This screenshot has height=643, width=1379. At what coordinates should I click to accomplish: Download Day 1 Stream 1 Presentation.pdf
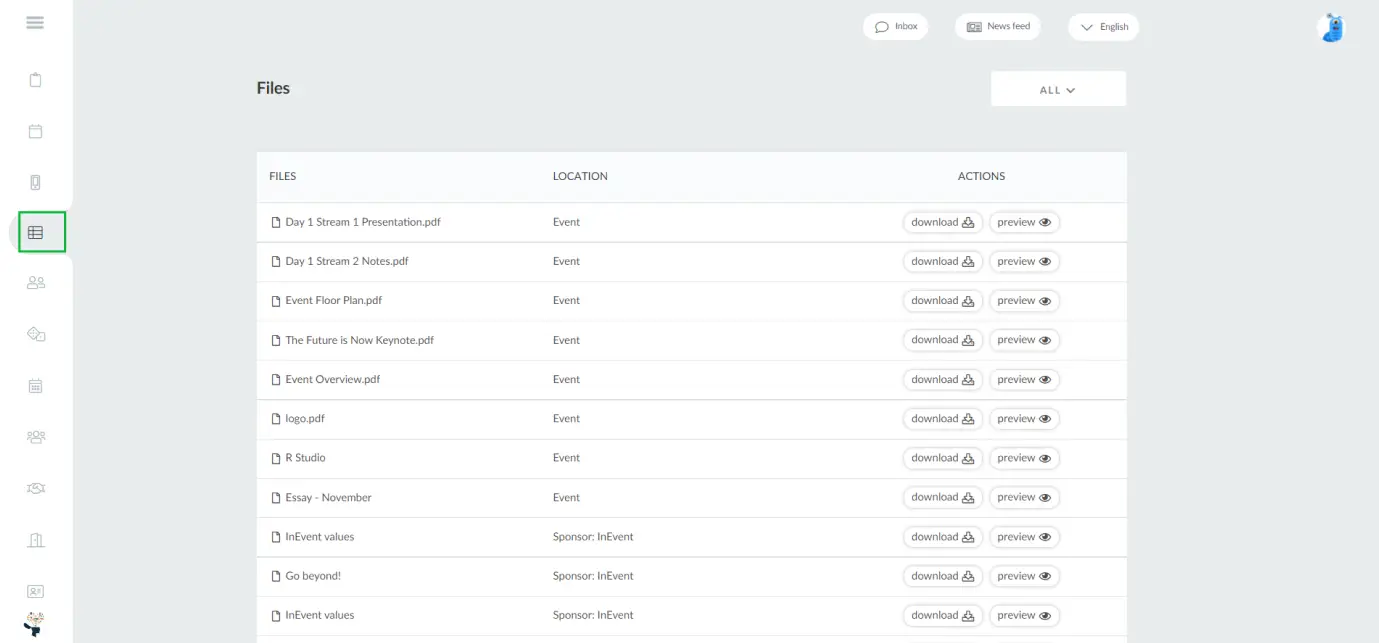click(943, 222)
